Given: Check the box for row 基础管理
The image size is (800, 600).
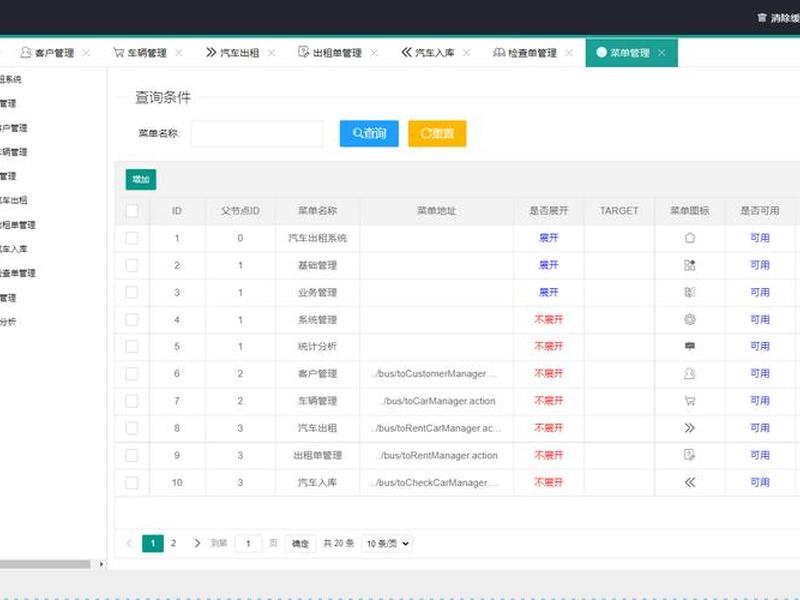Looking at the screenshot, I should click(132, 265).
